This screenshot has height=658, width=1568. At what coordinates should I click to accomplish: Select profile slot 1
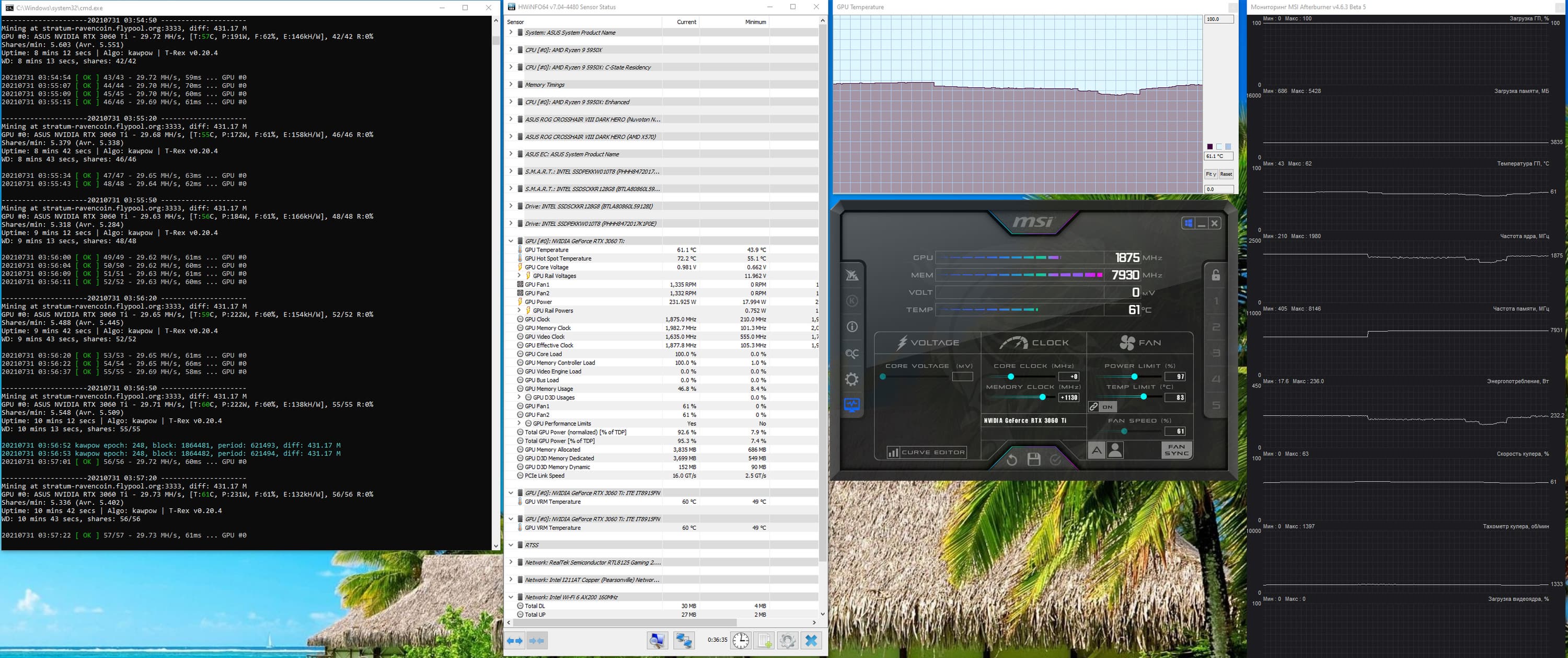pos(1216,301)
